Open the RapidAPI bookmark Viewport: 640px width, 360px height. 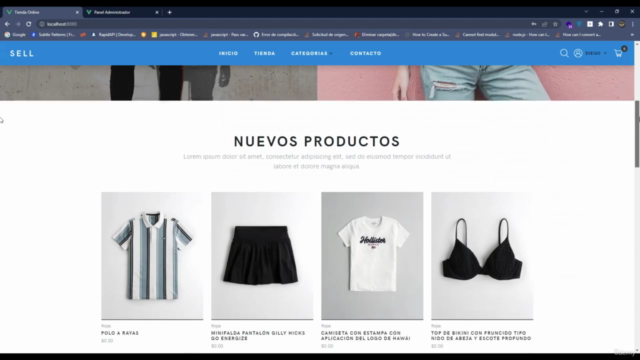coord(113,35)
